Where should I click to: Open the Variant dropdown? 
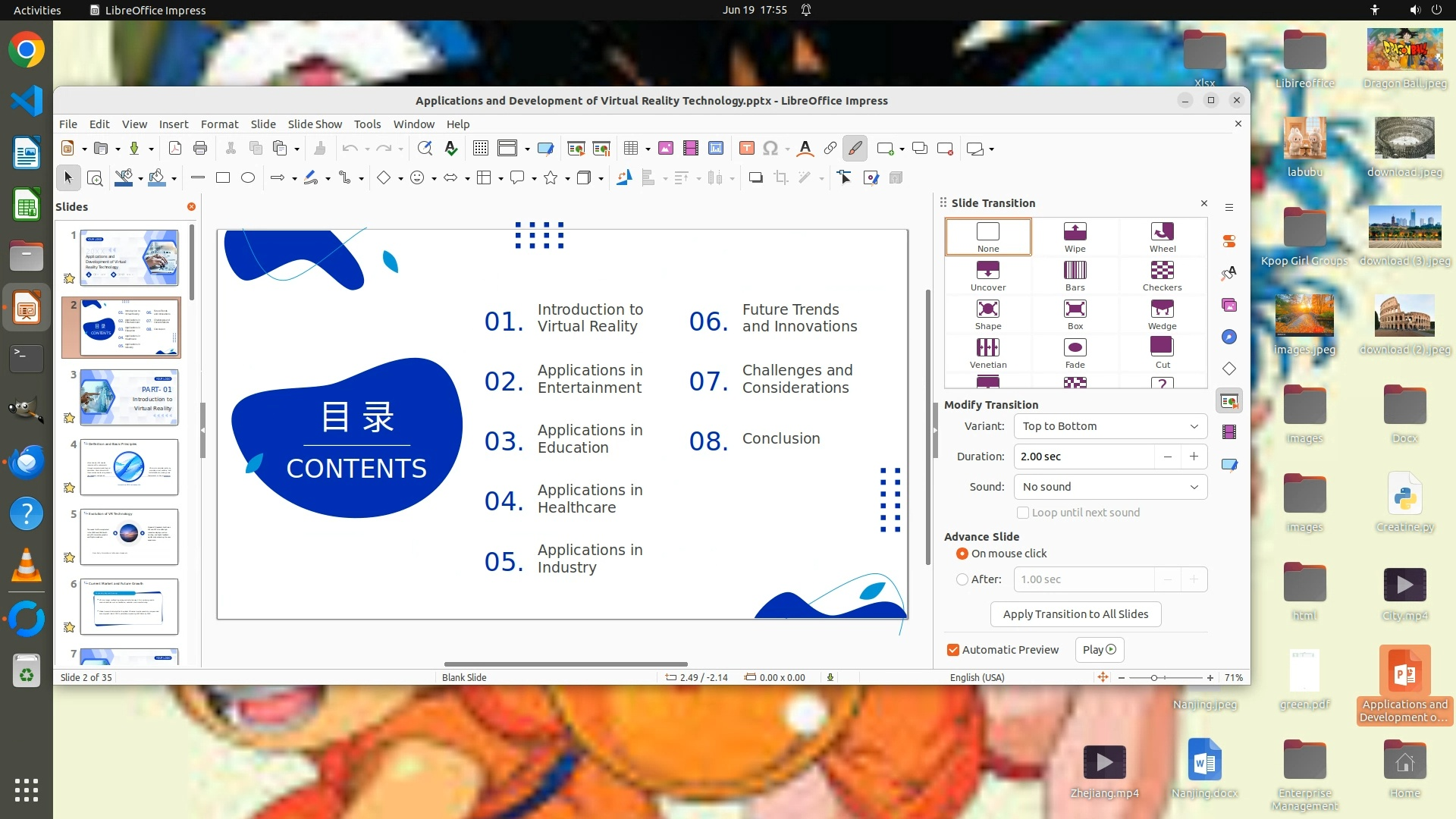1110,426
